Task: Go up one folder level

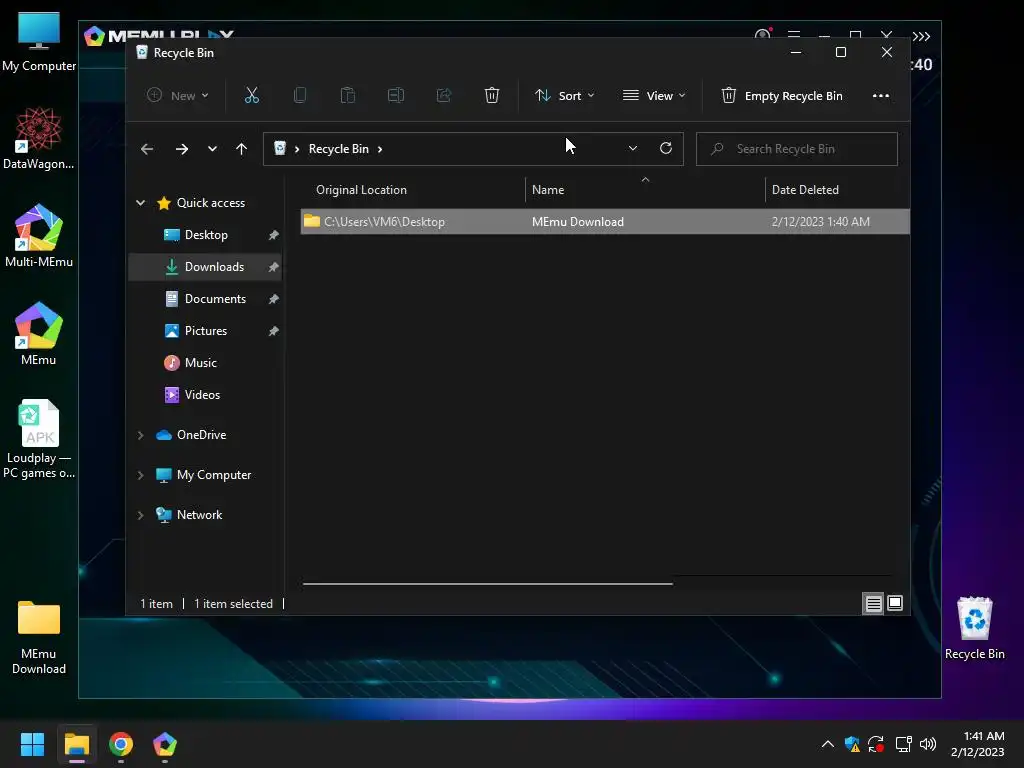Action: (x=242, y=149)
